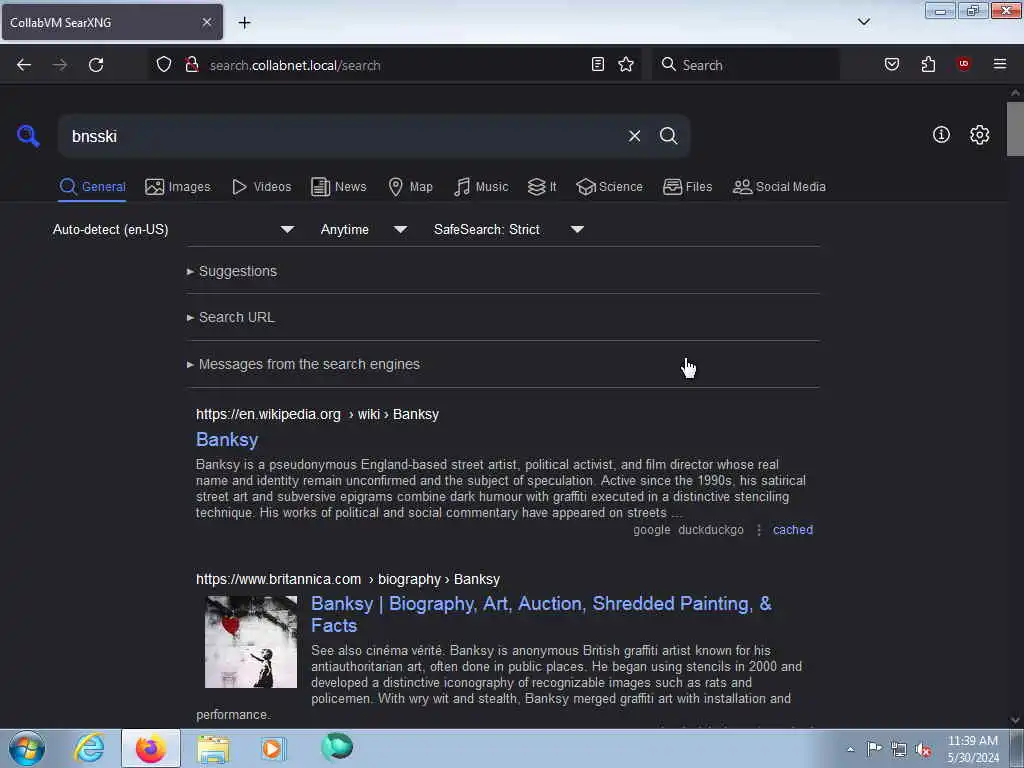Viewport: 1024px width, 768px height.
Task: Launch Internet Explorer from taskbar
Action: 89,748
